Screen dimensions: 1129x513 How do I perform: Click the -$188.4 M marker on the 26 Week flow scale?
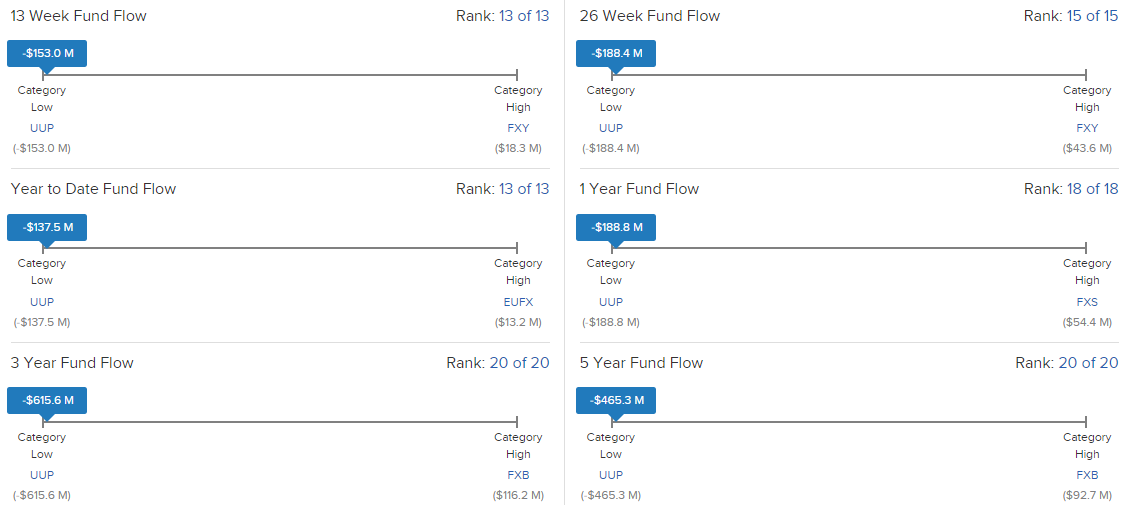click(x=616, y=54)
